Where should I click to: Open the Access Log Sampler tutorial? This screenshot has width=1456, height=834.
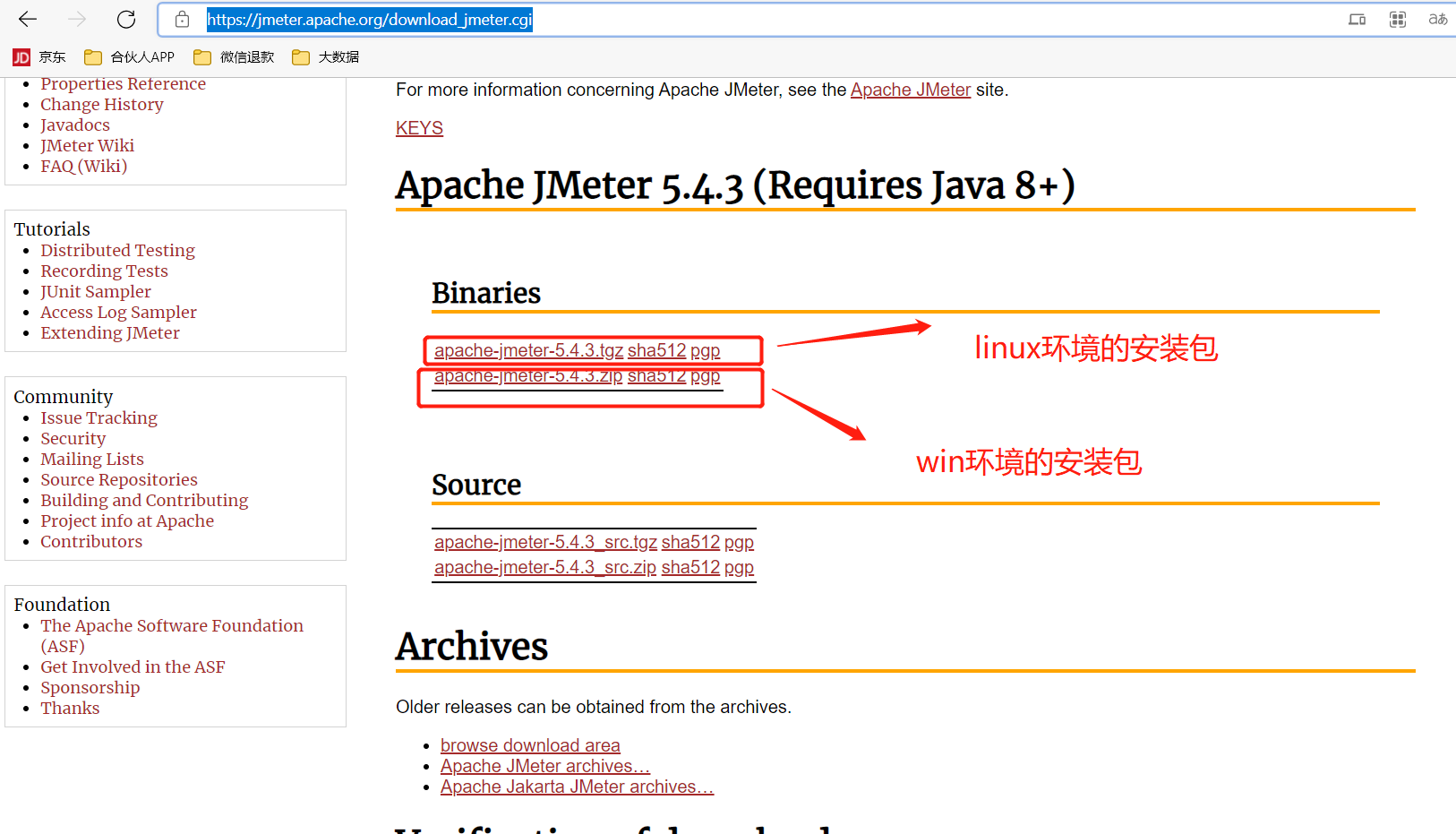click(118, 312)
